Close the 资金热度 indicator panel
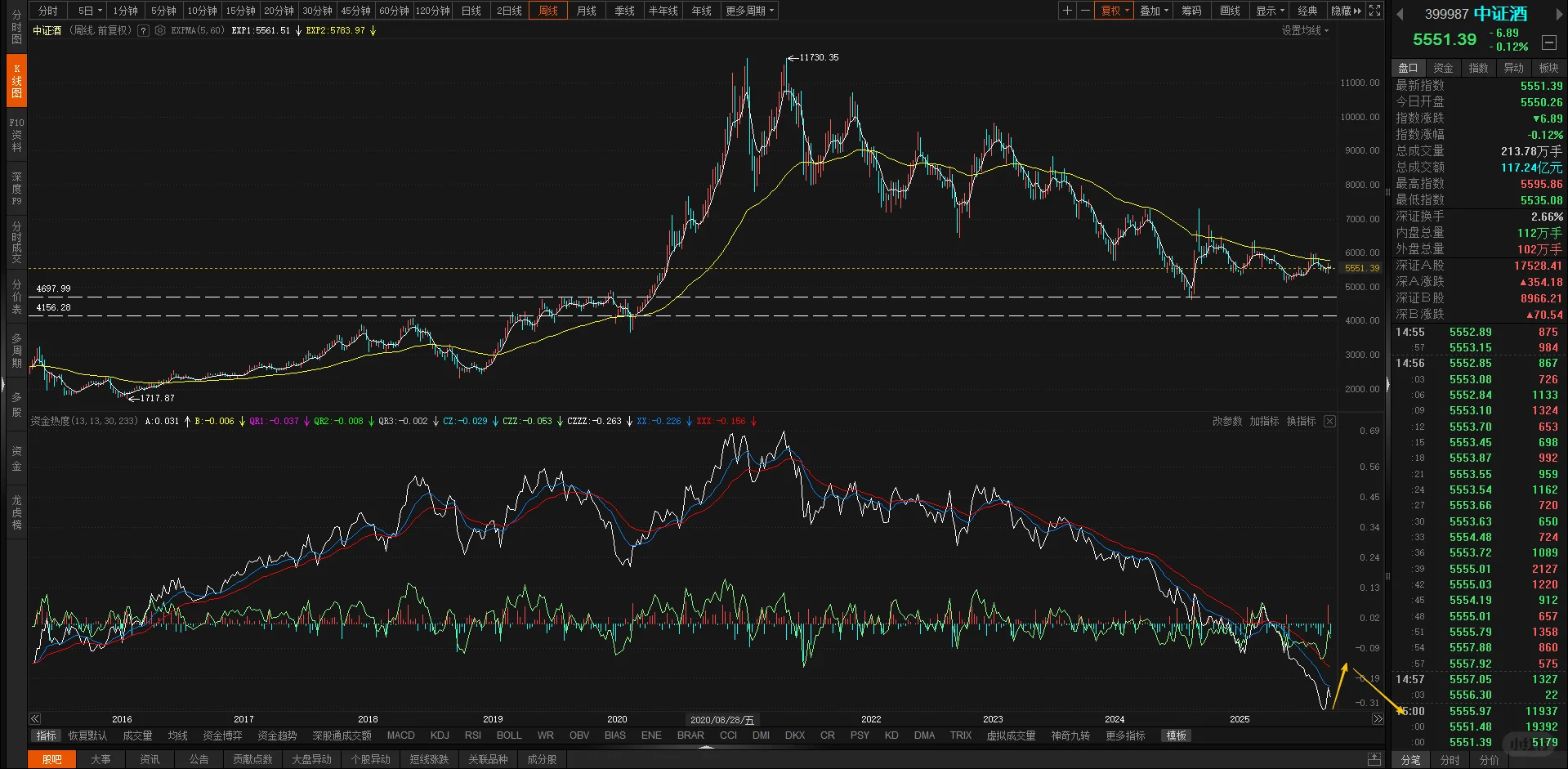 [x=1329, y=421]
